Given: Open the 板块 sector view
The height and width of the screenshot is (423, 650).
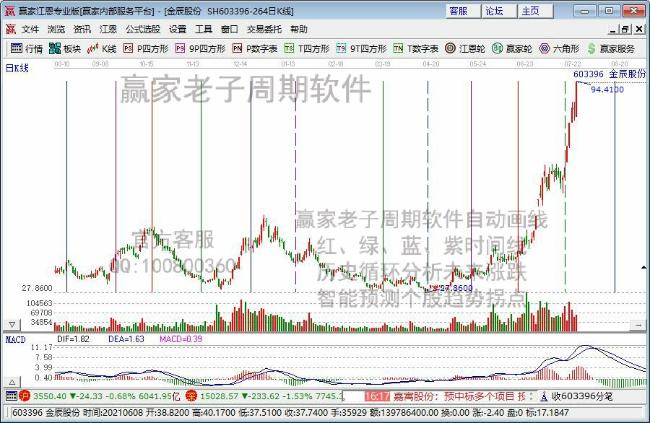Looking at the screenshot, I should [64, 49].
